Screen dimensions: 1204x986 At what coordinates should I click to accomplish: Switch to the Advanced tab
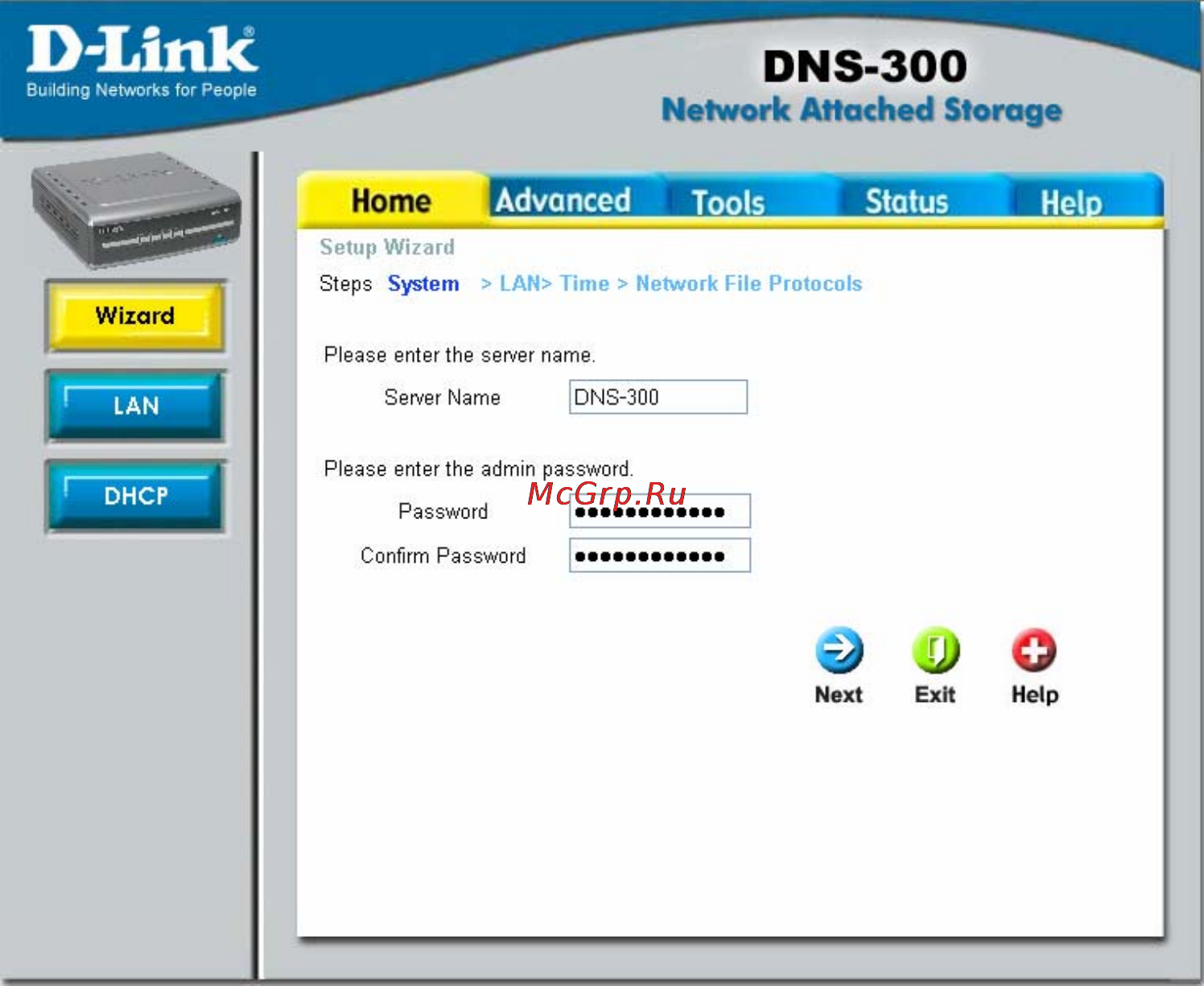tap(563, 200)
